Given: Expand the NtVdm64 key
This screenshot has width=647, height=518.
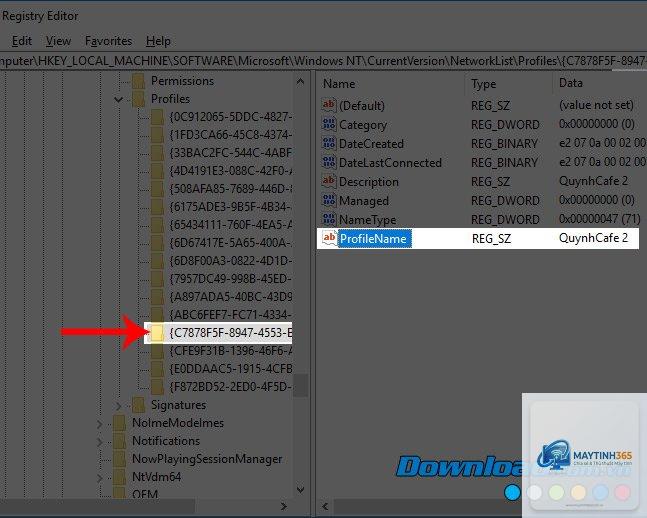Looking at the screenshot, I should pyautogui.click(x=99, y=478).
